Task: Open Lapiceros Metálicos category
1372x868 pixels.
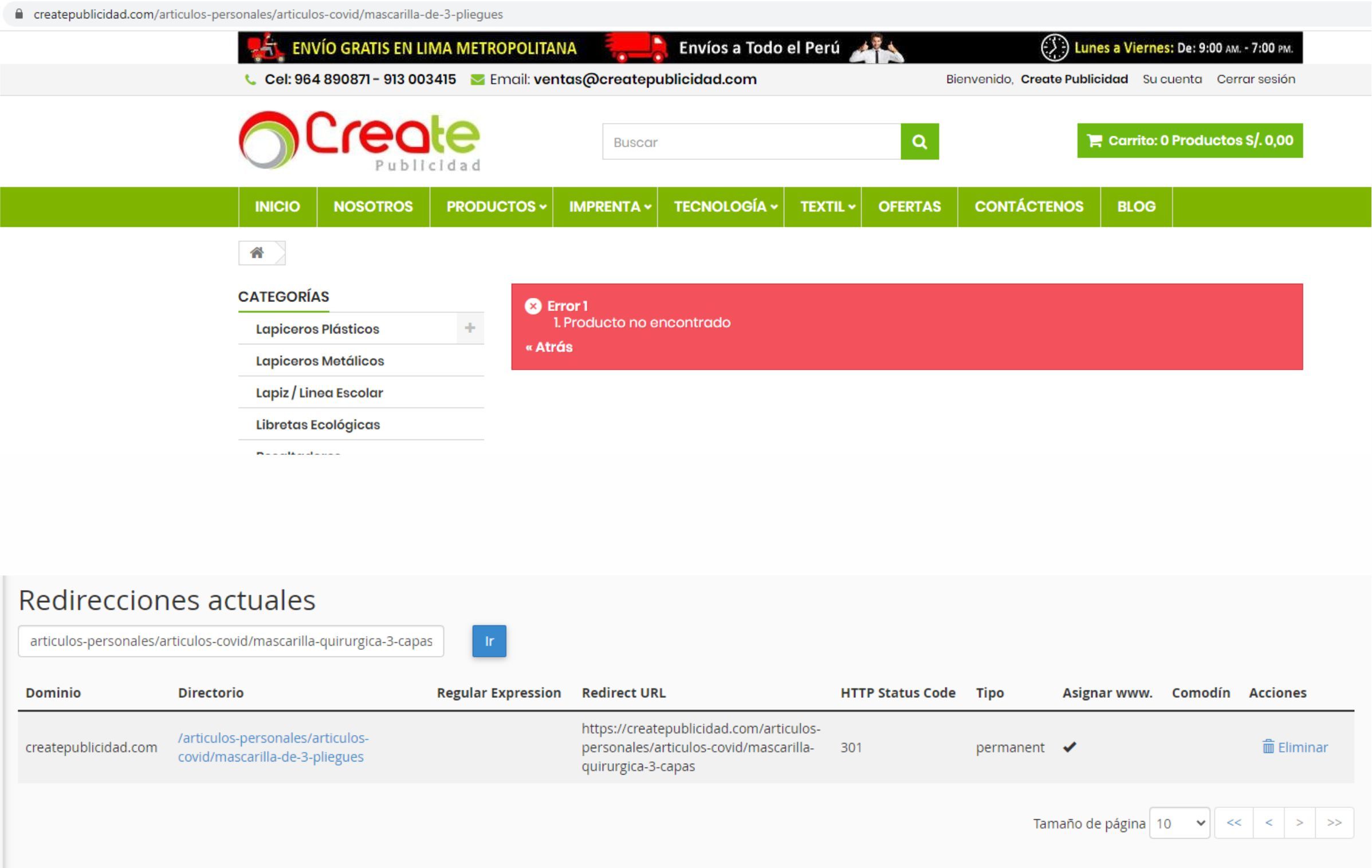Action: pyautogui.click(x=320, y=361)
